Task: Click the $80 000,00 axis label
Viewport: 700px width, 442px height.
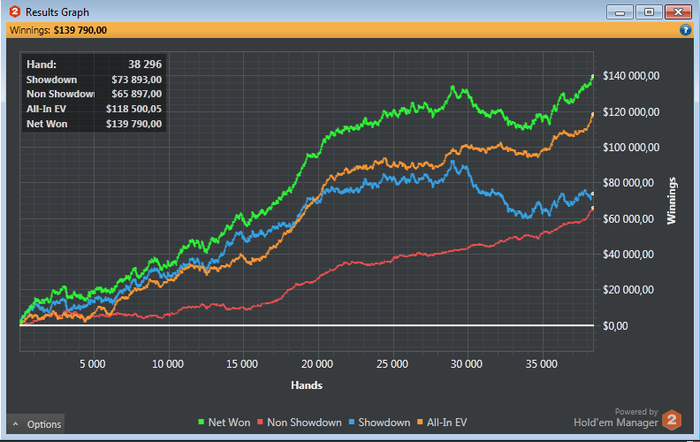Action: pos(628,183)
